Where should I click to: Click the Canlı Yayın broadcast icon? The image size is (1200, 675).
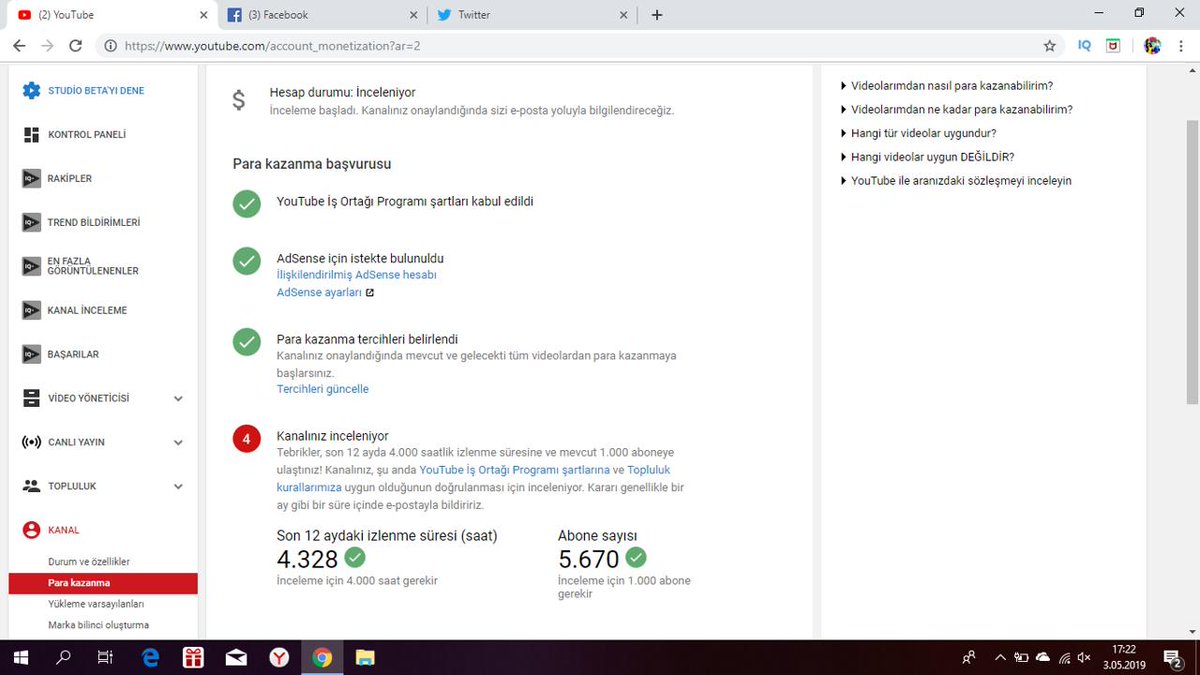pyautogui.click(x=31, y=442)
